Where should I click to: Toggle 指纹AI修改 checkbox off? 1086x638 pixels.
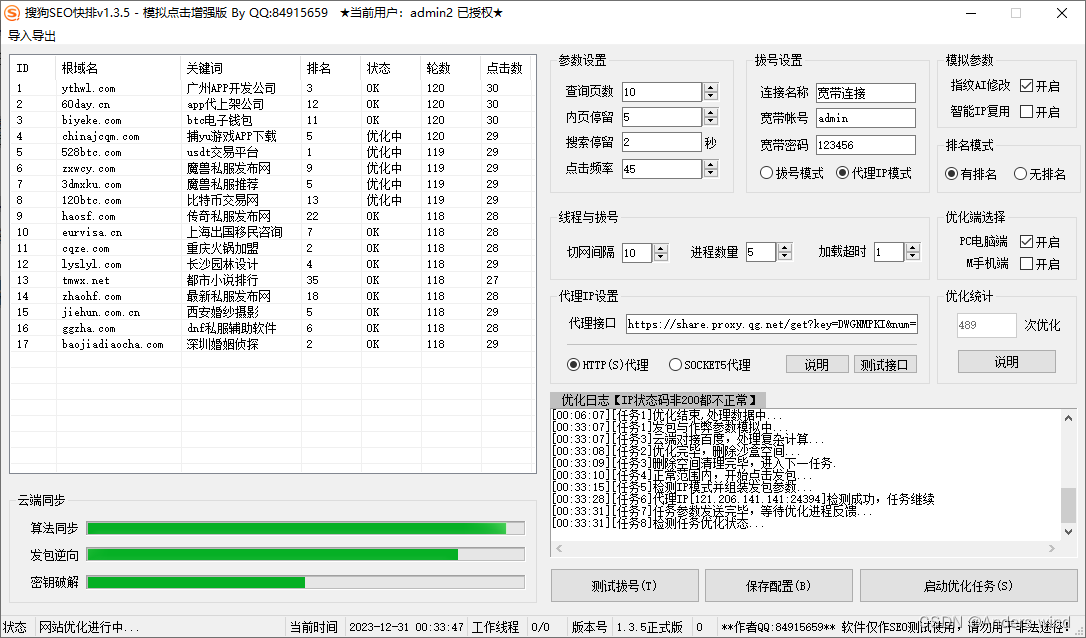1026,86
